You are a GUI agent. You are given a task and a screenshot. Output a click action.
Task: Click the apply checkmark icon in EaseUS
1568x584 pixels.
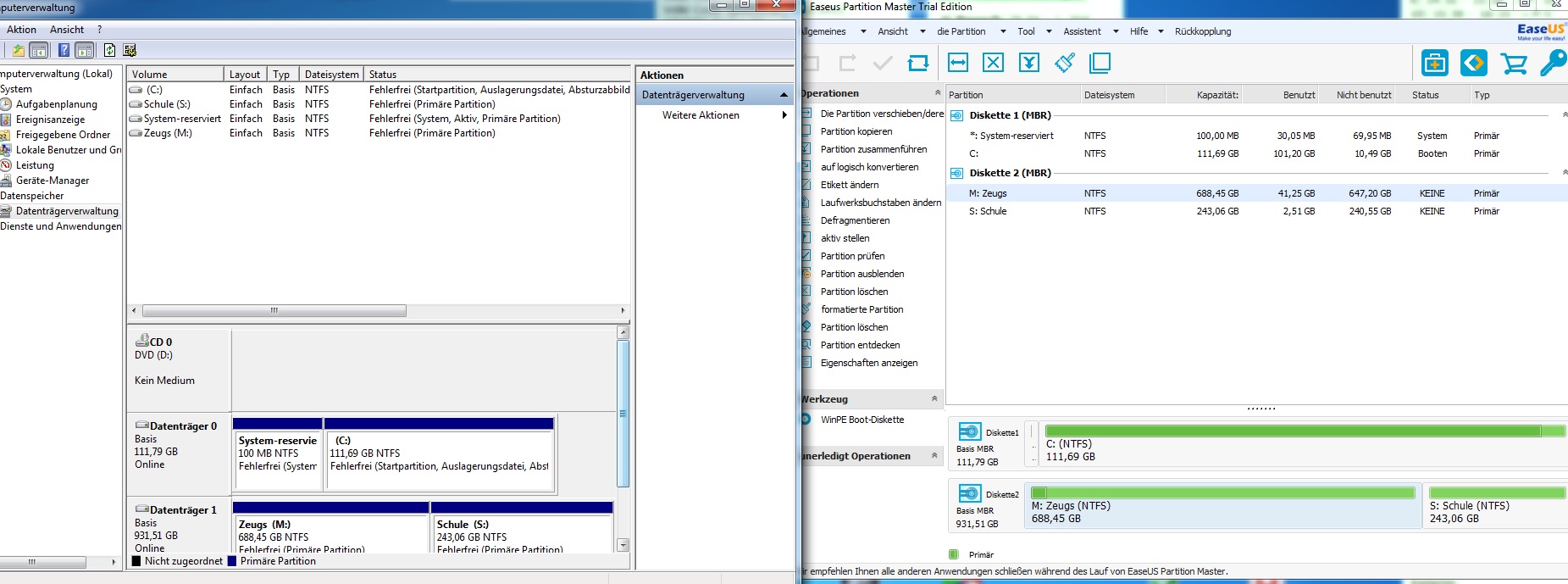883,63
